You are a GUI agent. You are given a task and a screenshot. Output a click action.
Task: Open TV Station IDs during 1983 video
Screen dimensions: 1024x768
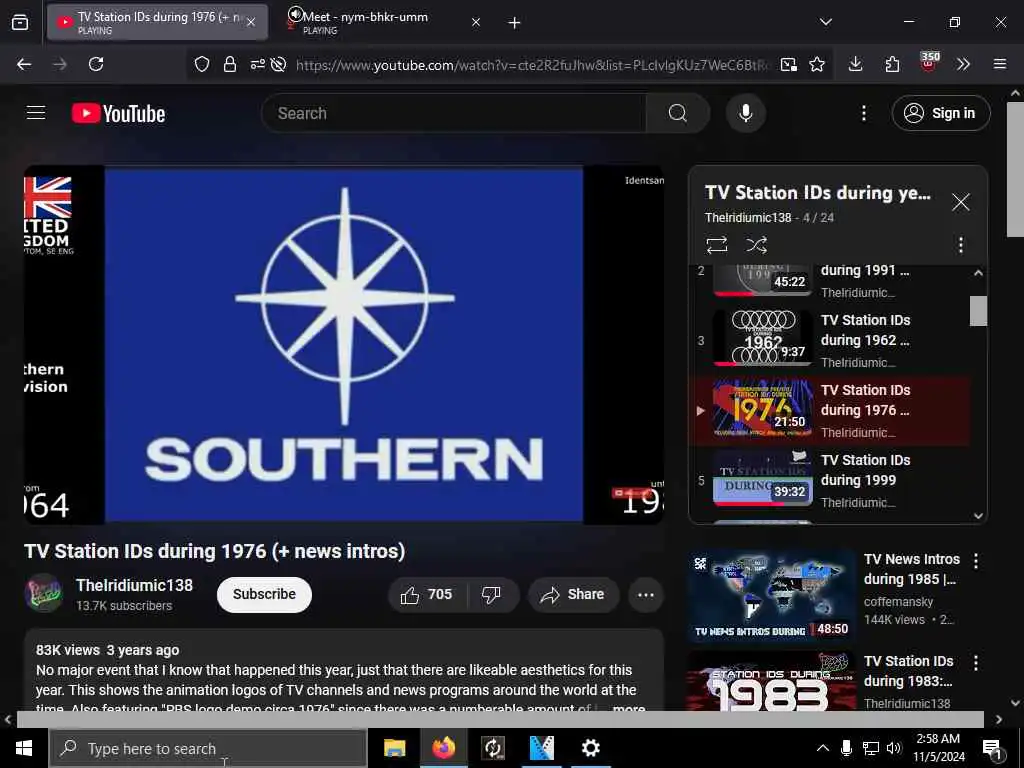tap(771, 682)
